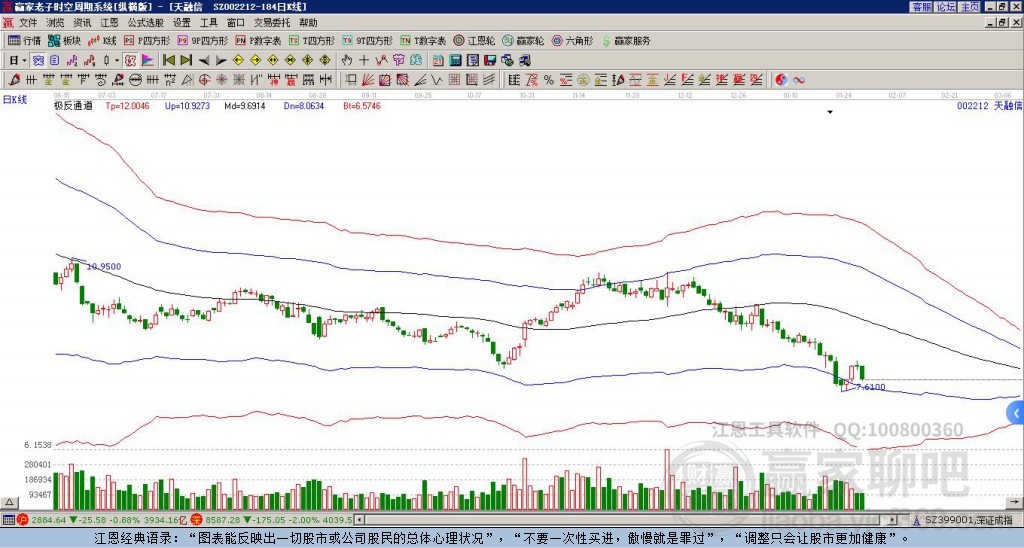The image size is (1024, 548).
Task: Click the blue side panel expand chevron
Action: click(1016, 413)
